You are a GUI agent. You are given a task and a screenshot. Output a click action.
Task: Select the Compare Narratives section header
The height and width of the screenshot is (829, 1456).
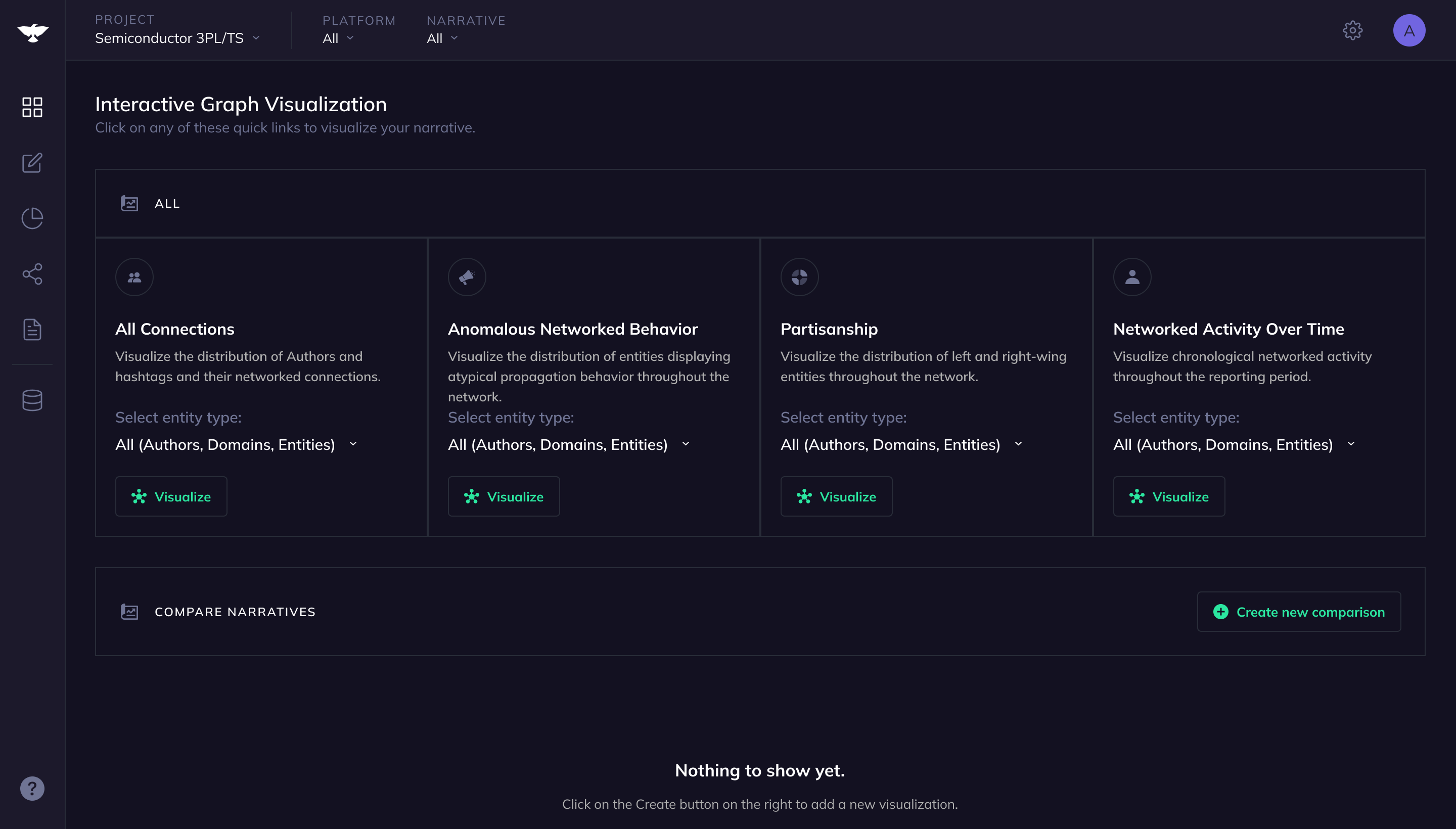click(x=235, y=612)
